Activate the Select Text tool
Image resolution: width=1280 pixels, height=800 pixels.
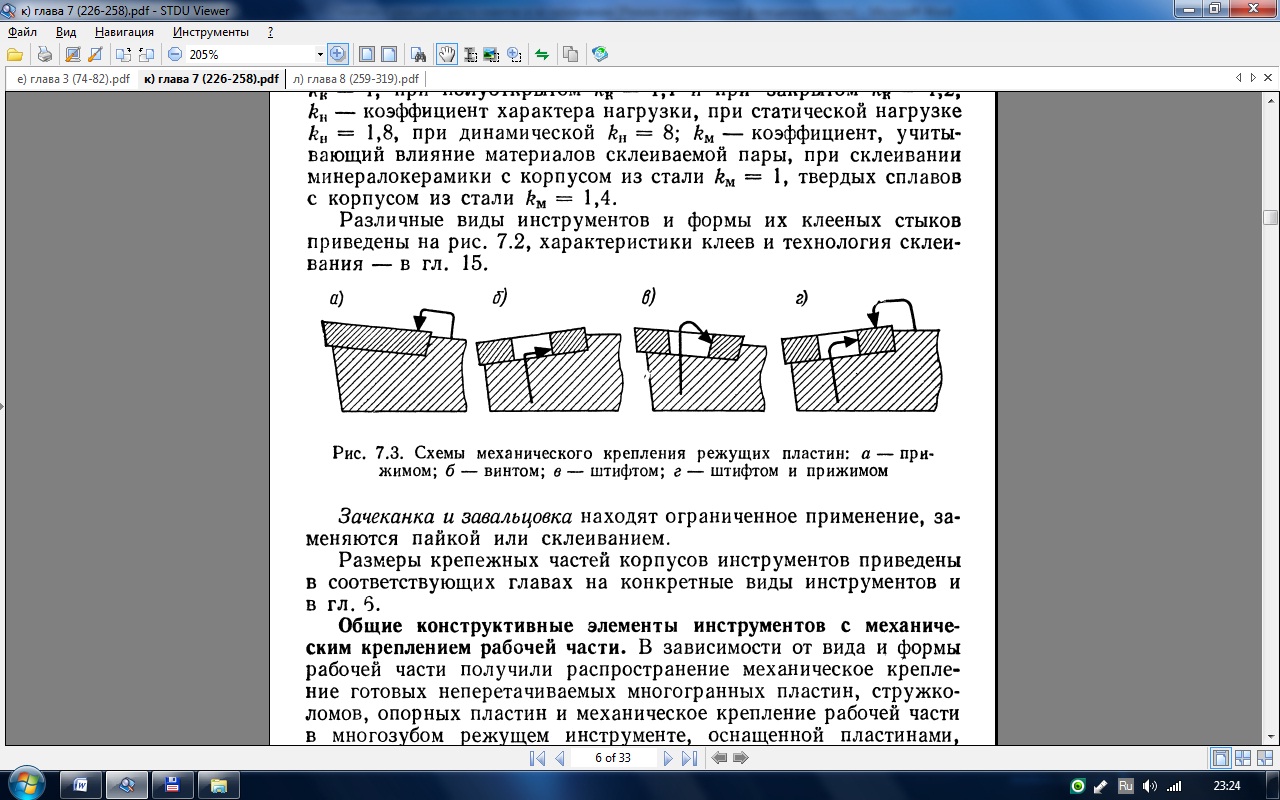(469, 54)
